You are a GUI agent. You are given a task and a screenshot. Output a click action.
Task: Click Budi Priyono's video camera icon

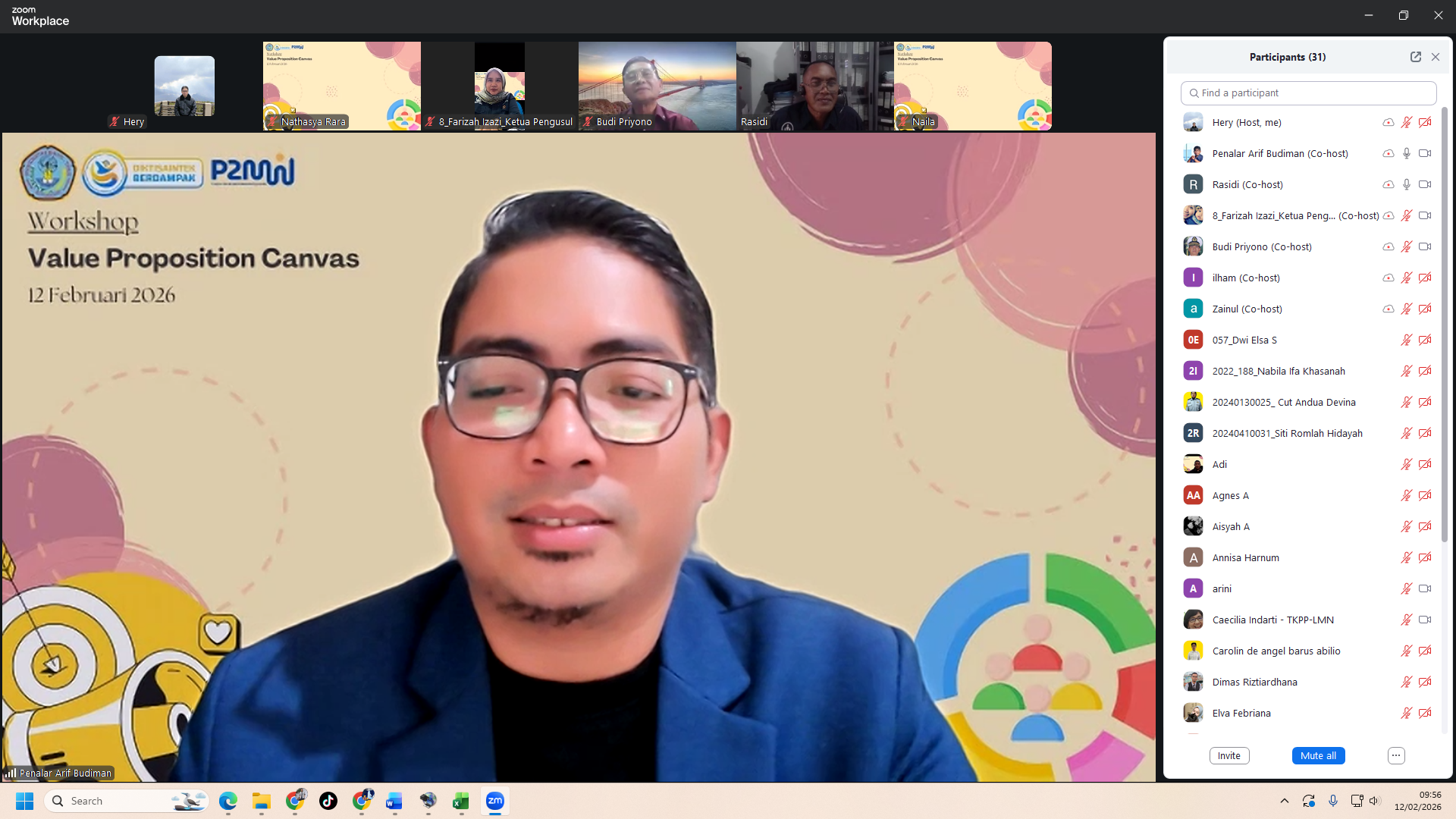pos(1425,246)
